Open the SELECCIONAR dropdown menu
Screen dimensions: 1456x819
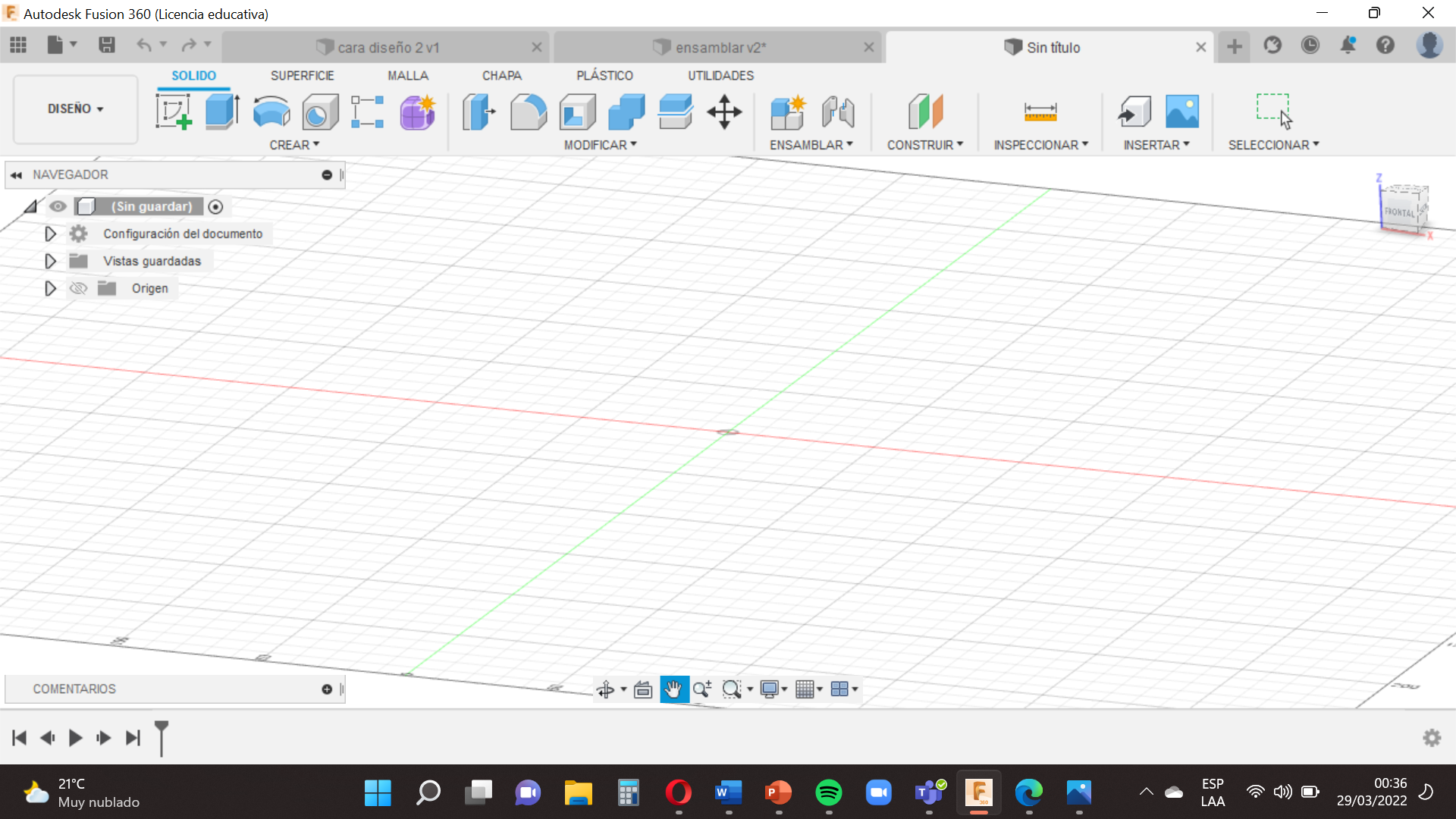tap(1274, 145)
